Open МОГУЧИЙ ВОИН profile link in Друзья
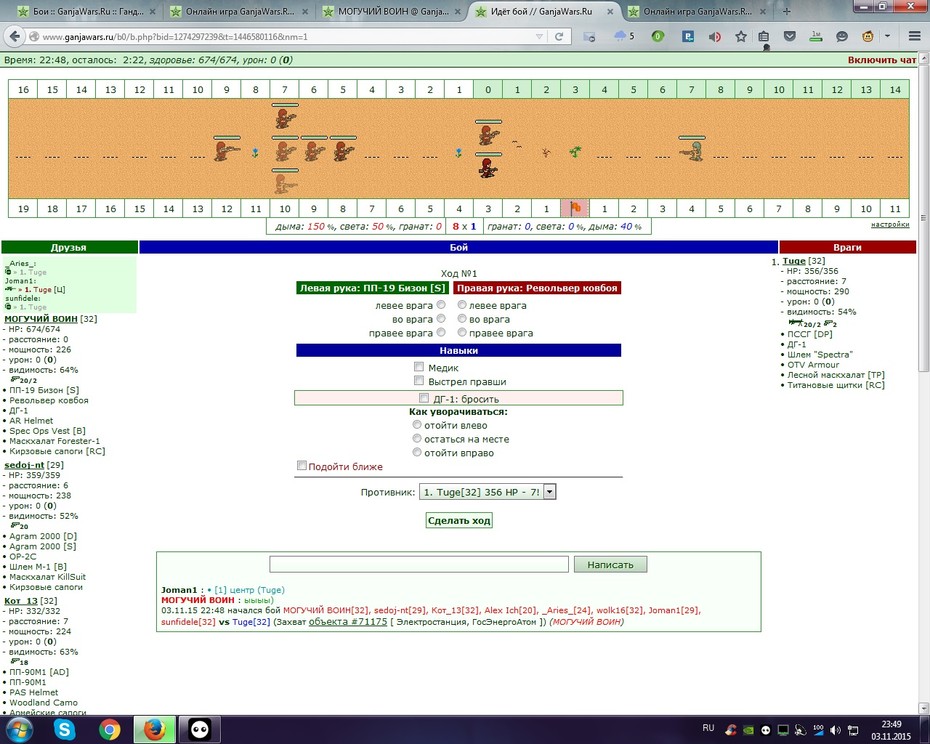The height and width of the screenshot is (744, 930). [x=41, y=319]
